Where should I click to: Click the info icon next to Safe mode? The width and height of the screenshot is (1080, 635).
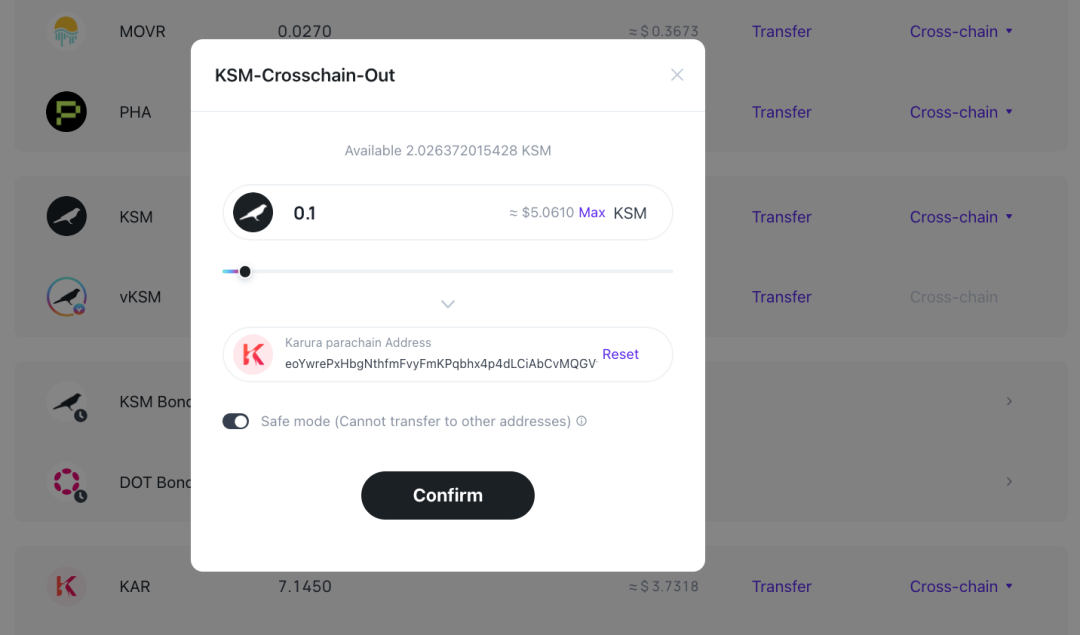581,421
